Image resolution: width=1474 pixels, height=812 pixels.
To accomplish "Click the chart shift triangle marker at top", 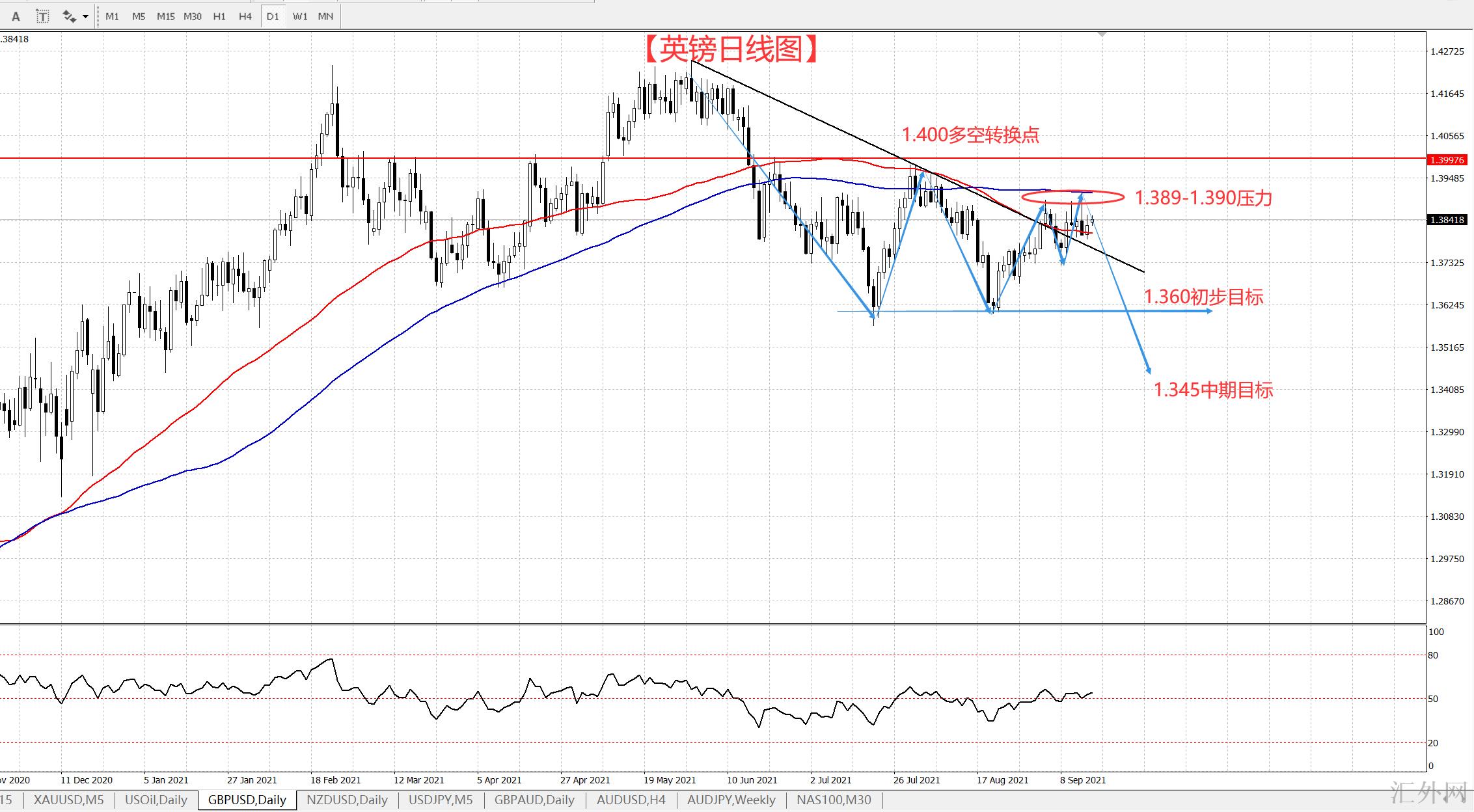I will 1102,34.
